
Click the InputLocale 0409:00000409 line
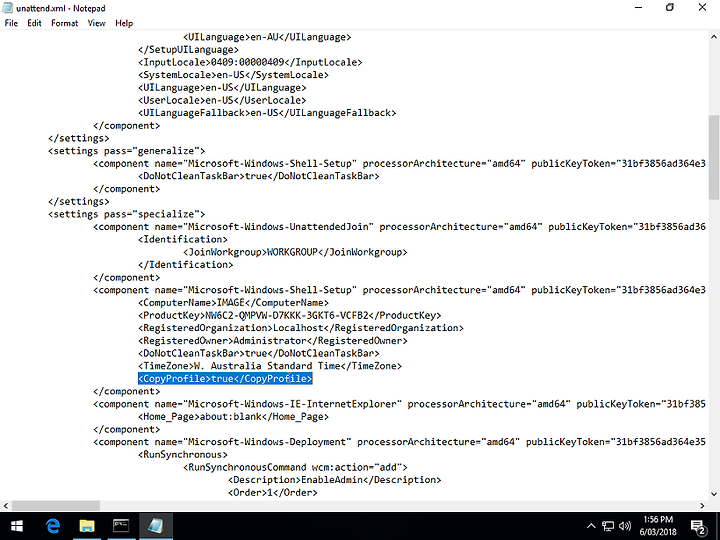point(250,62)
